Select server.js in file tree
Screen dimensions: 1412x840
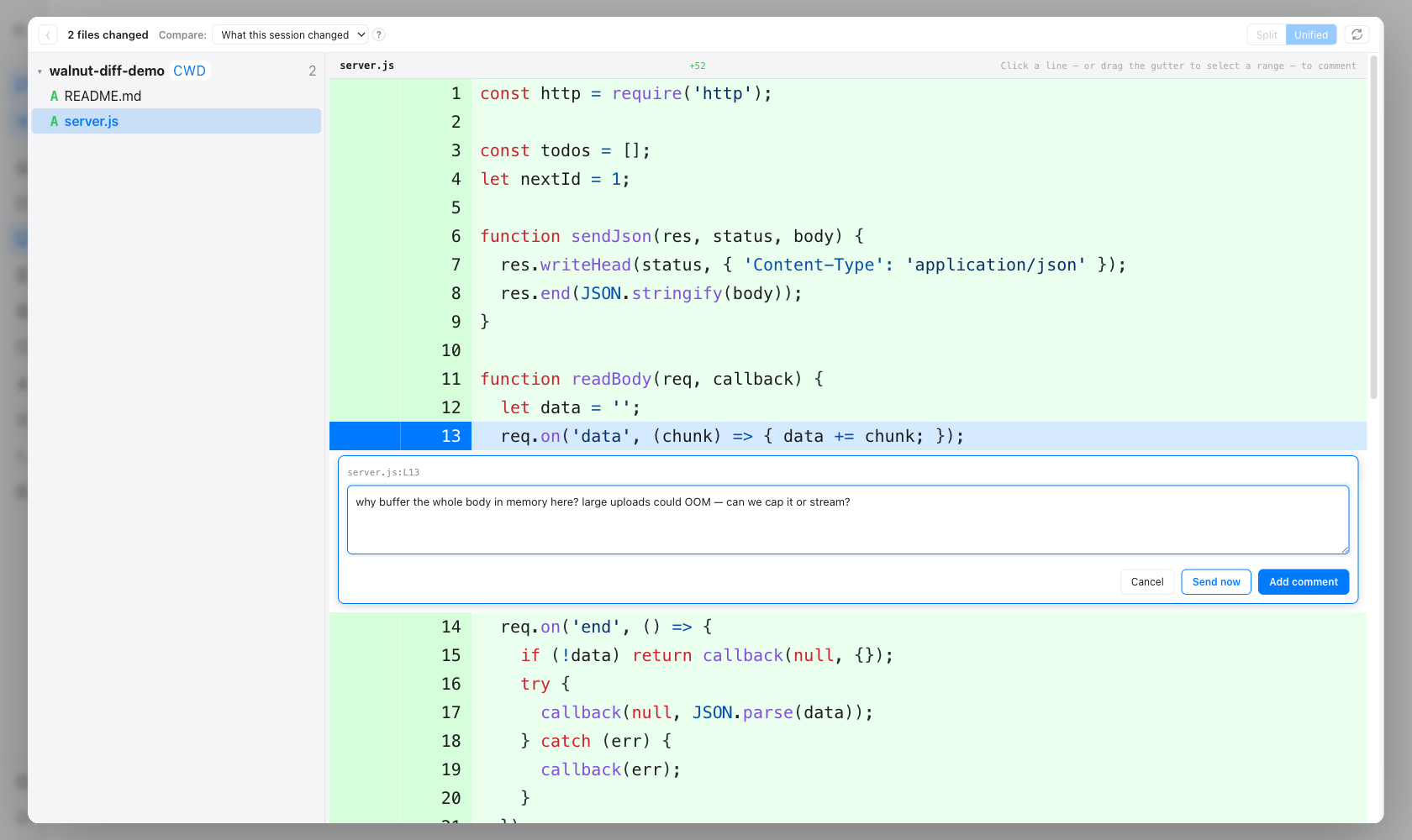[176, 121]
